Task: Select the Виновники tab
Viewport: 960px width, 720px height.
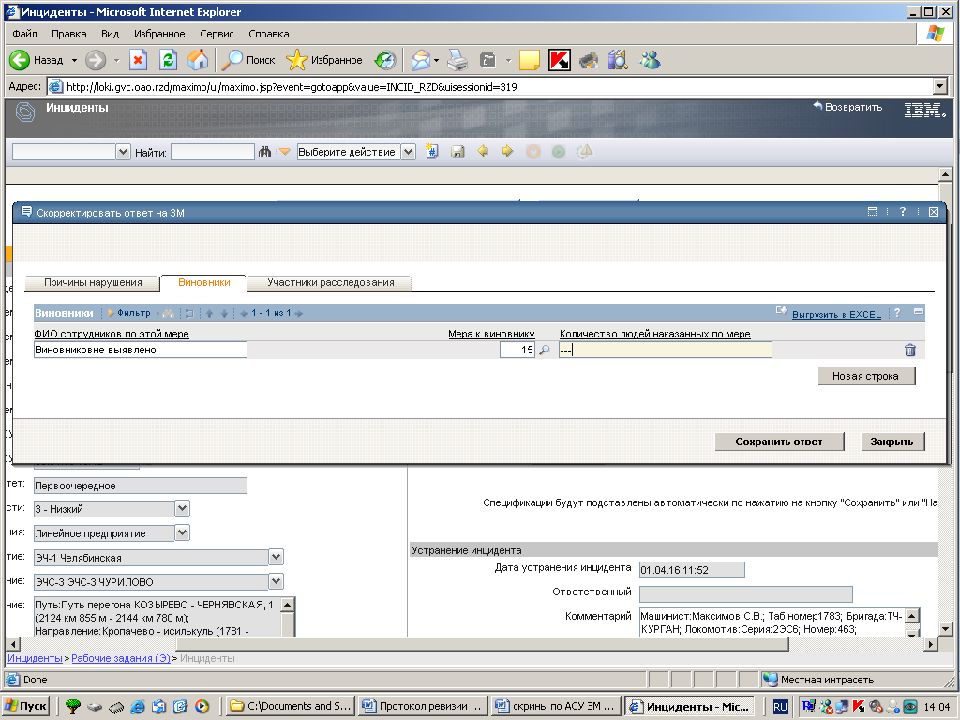Action: pos(204,282)
